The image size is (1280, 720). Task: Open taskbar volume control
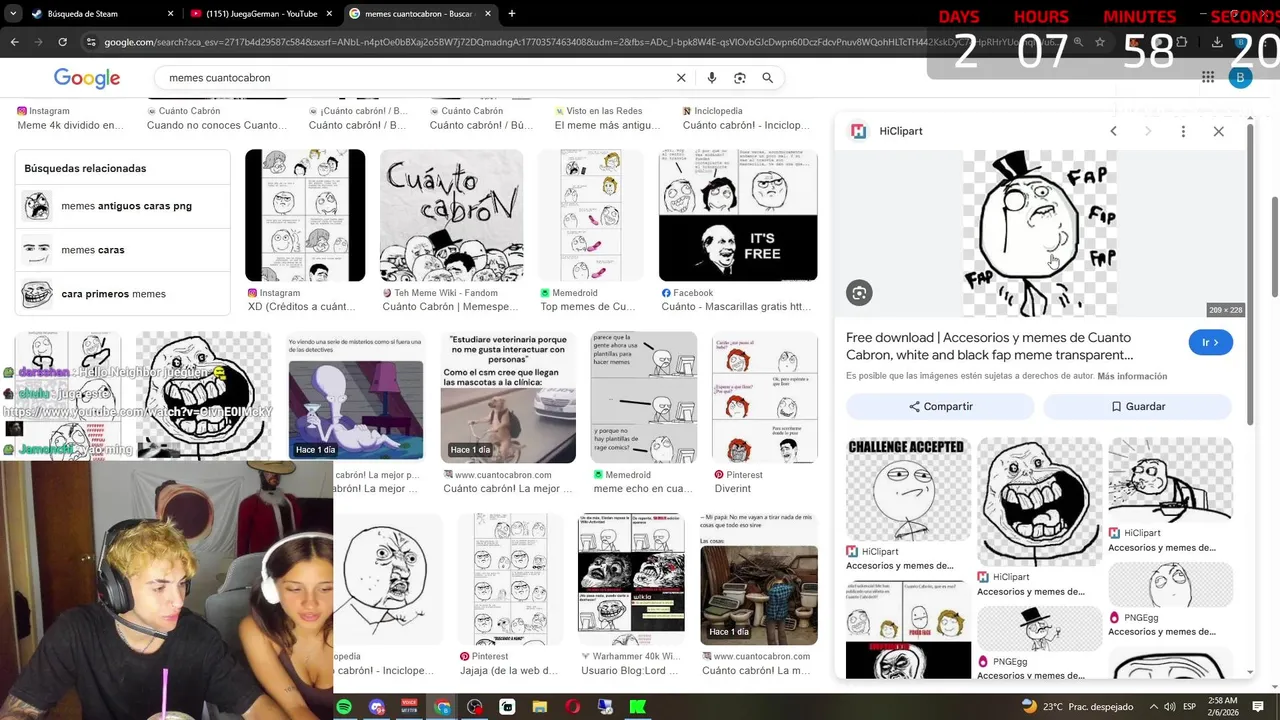point(1171,706)
